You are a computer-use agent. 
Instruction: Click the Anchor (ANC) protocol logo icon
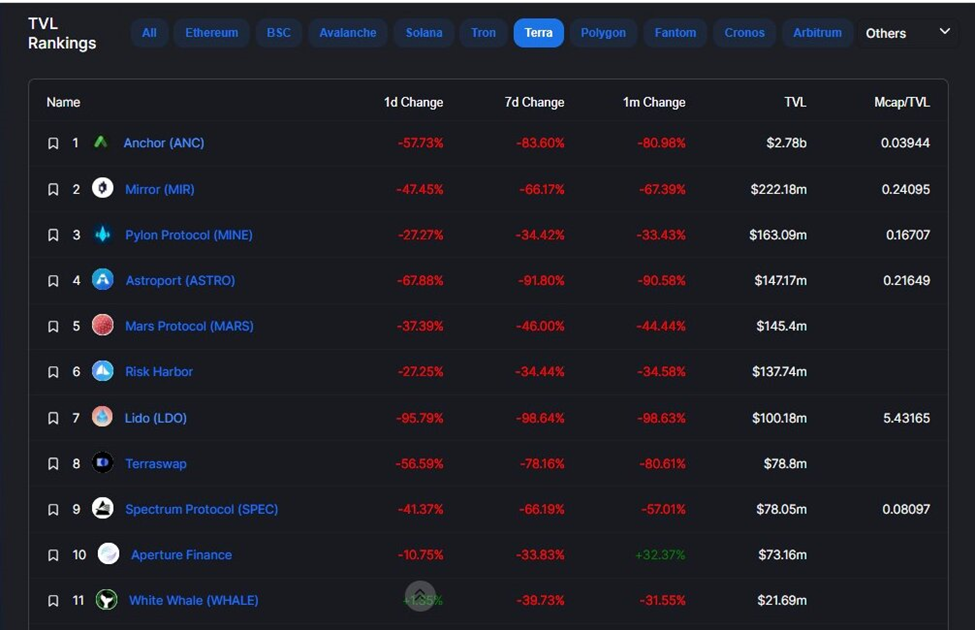coord(100,143)
